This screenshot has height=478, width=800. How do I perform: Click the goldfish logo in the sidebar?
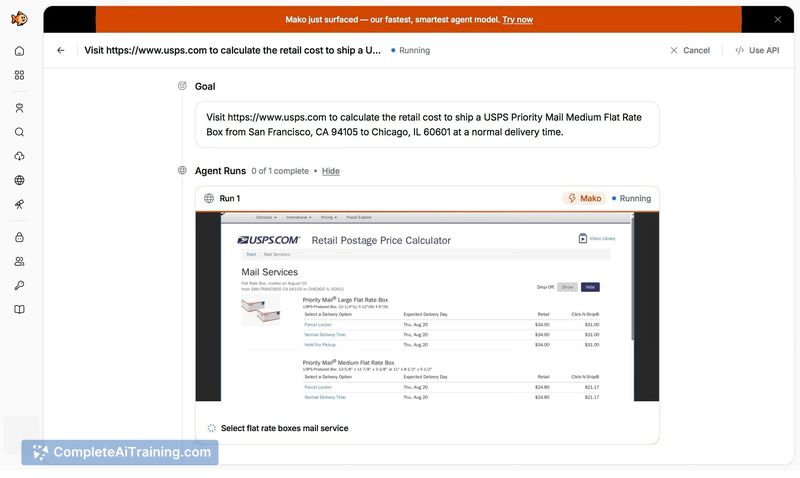pyautogui.click(x=19, y=19)
